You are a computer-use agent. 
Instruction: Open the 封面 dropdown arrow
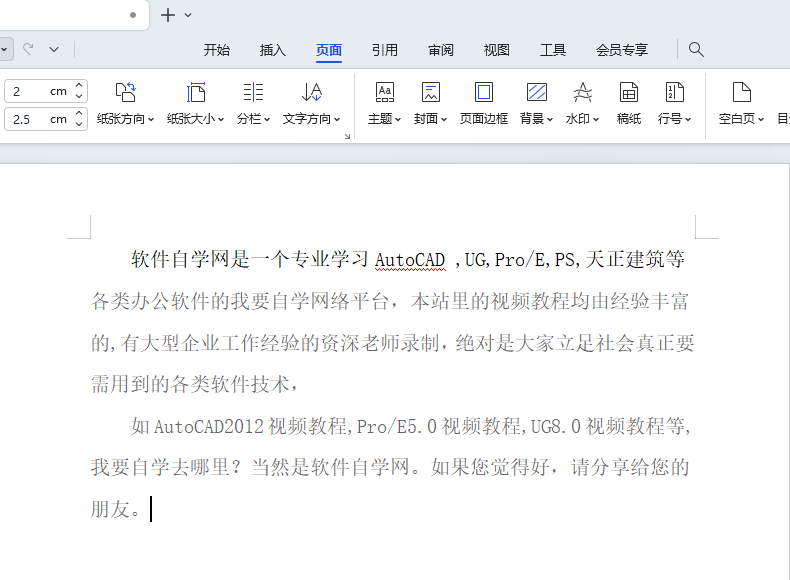(x=444, y=119)
